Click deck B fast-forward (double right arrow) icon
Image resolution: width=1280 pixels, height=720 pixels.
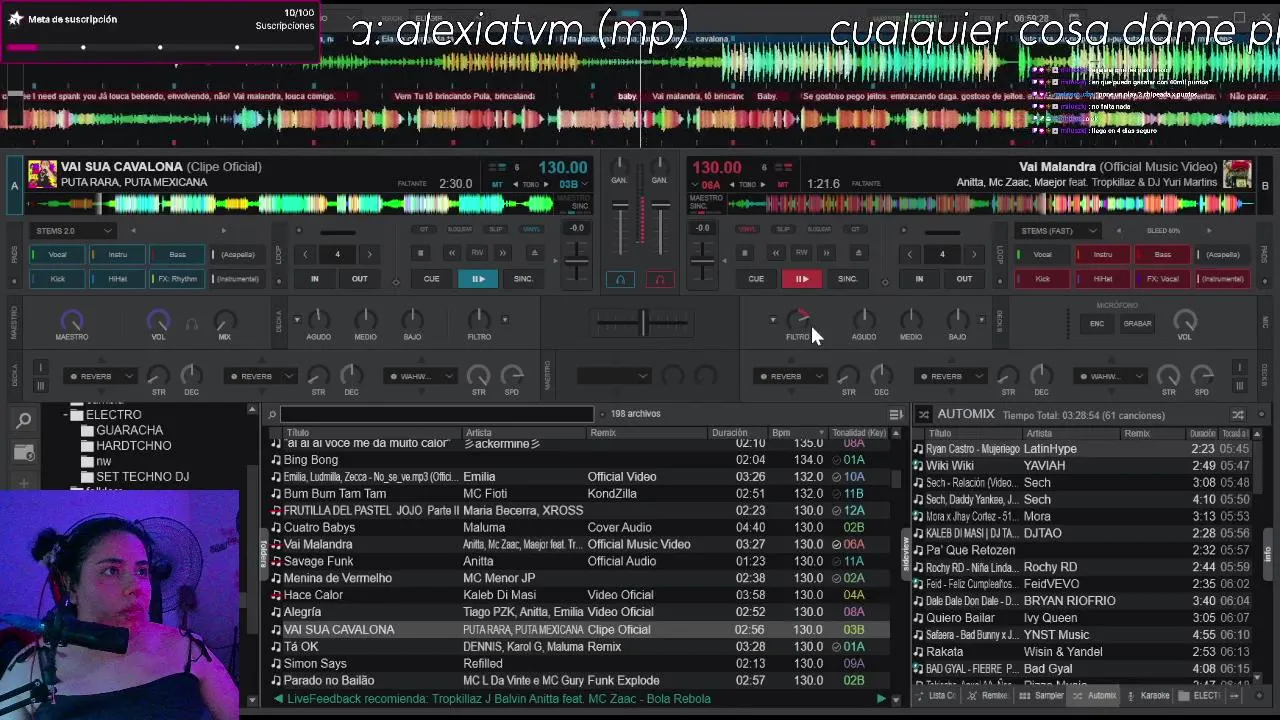tap(826, 254)
